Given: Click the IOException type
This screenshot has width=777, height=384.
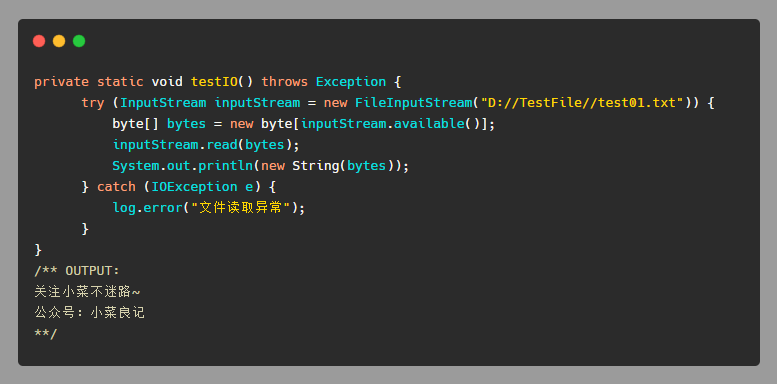Looking at the screenshot, I should pyautogui.click(x=194, y=187).
